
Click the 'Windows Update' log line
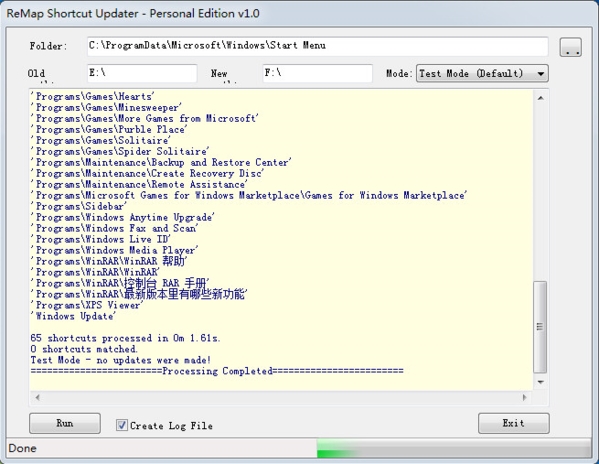pos(73,317)
